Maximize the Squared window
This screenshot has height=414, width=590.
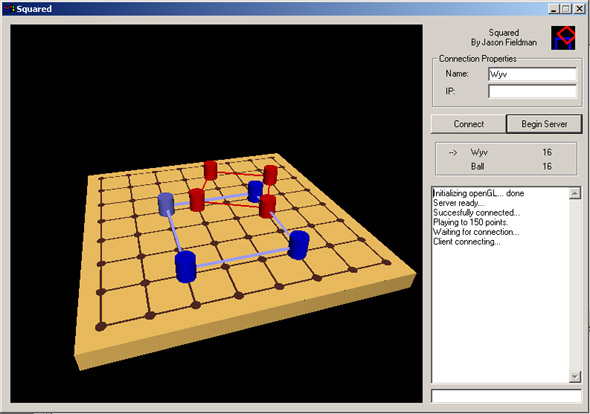[x=566, y=9]
